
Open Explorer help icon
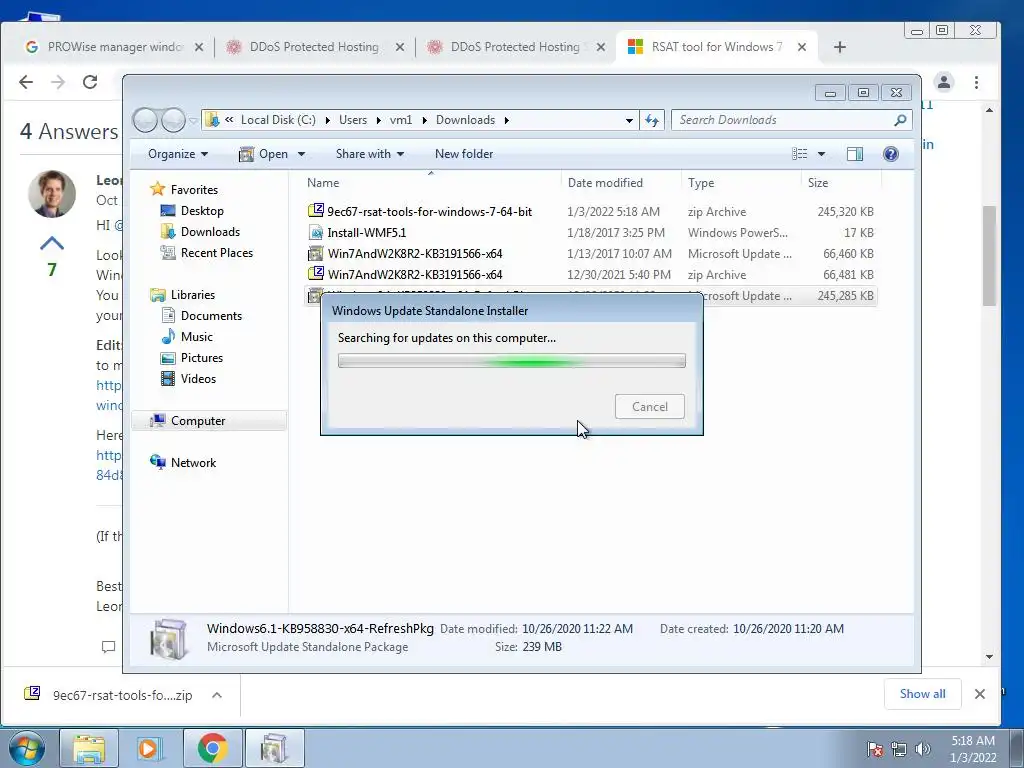890,153
